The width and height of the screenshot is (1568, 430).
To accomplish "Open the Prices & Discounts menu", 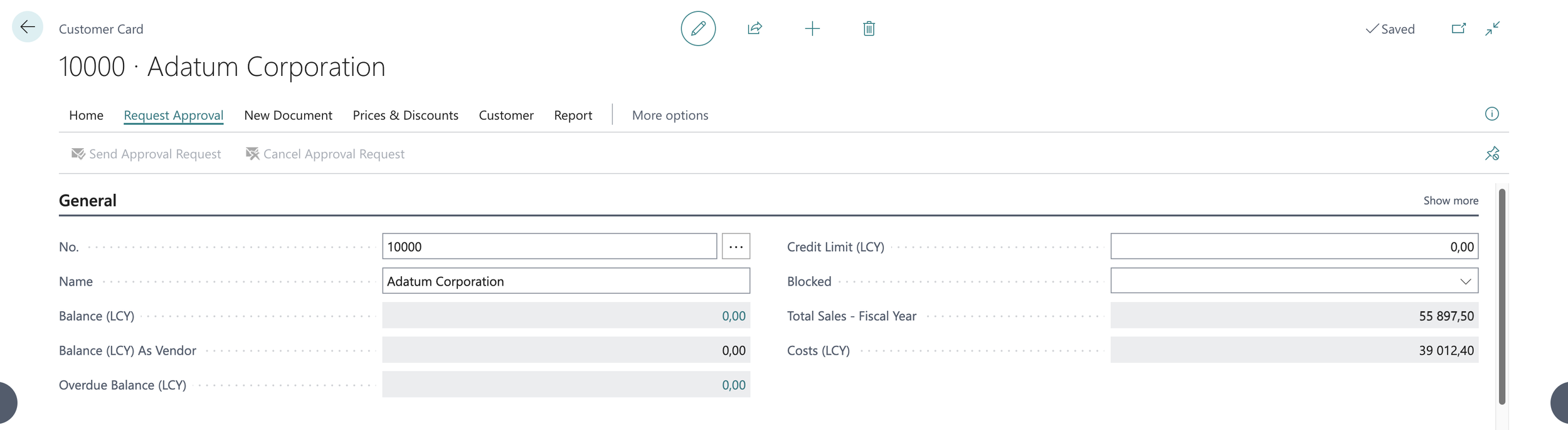I will pyautogui.click(x=405, y=115).
